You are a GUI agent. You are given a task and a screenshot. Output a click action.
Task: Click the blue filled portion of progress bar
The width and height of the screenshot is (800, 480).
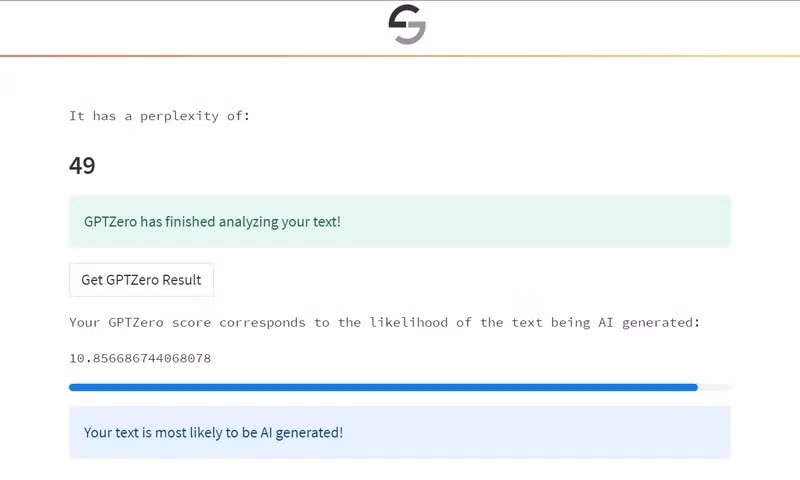point(383,388)
